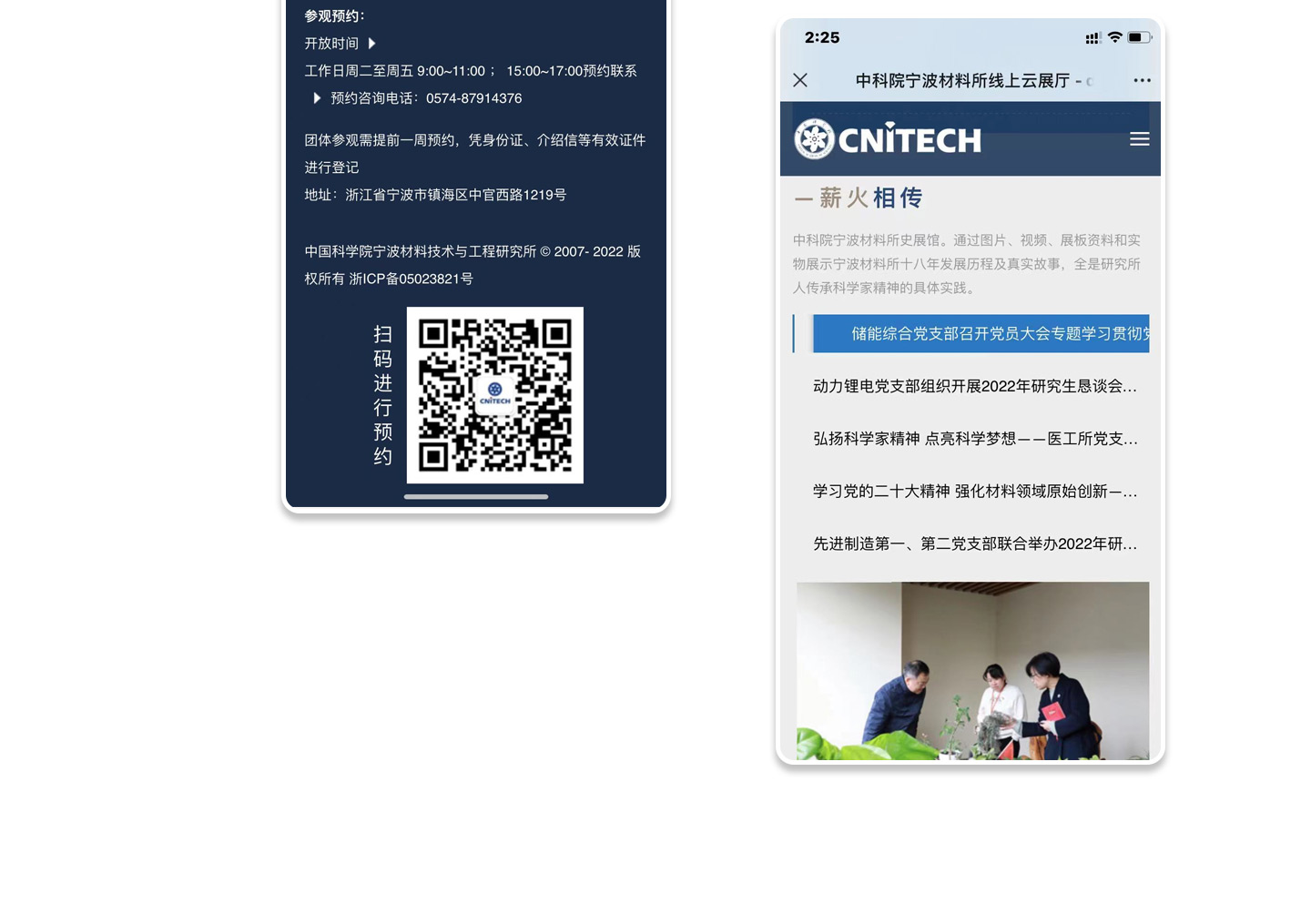
Task: Open 先进制造第一、第二党支部 article
Action: (975, 543)
